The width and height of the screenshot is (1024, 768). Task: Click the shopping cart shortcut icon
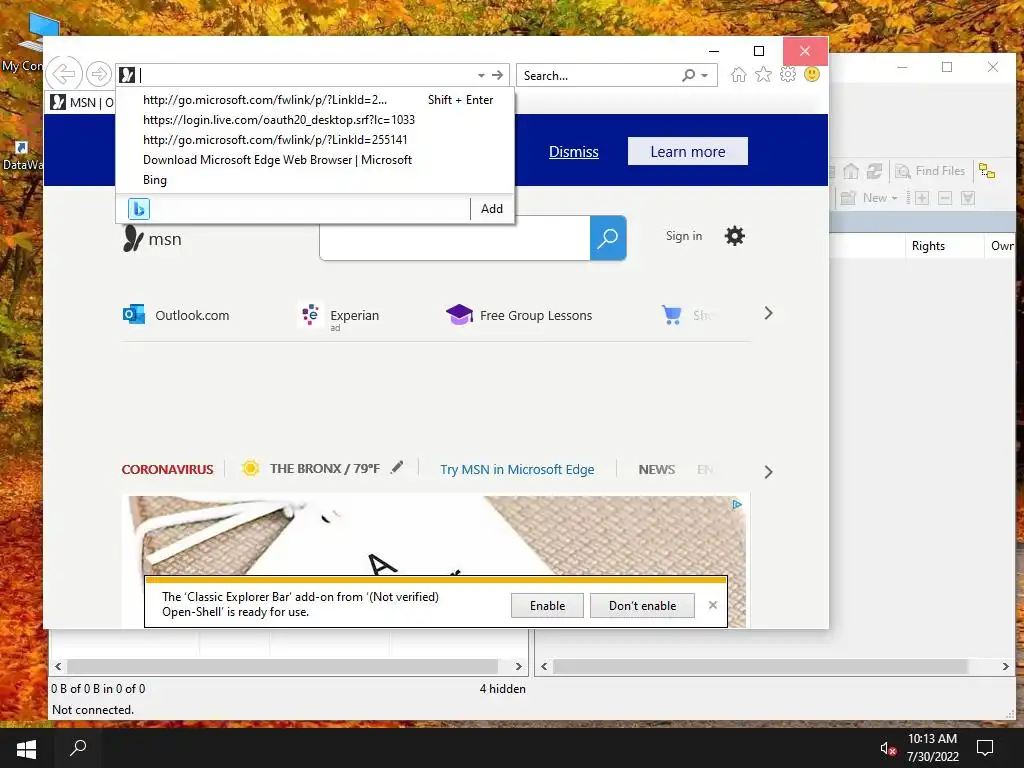[671, 315]
